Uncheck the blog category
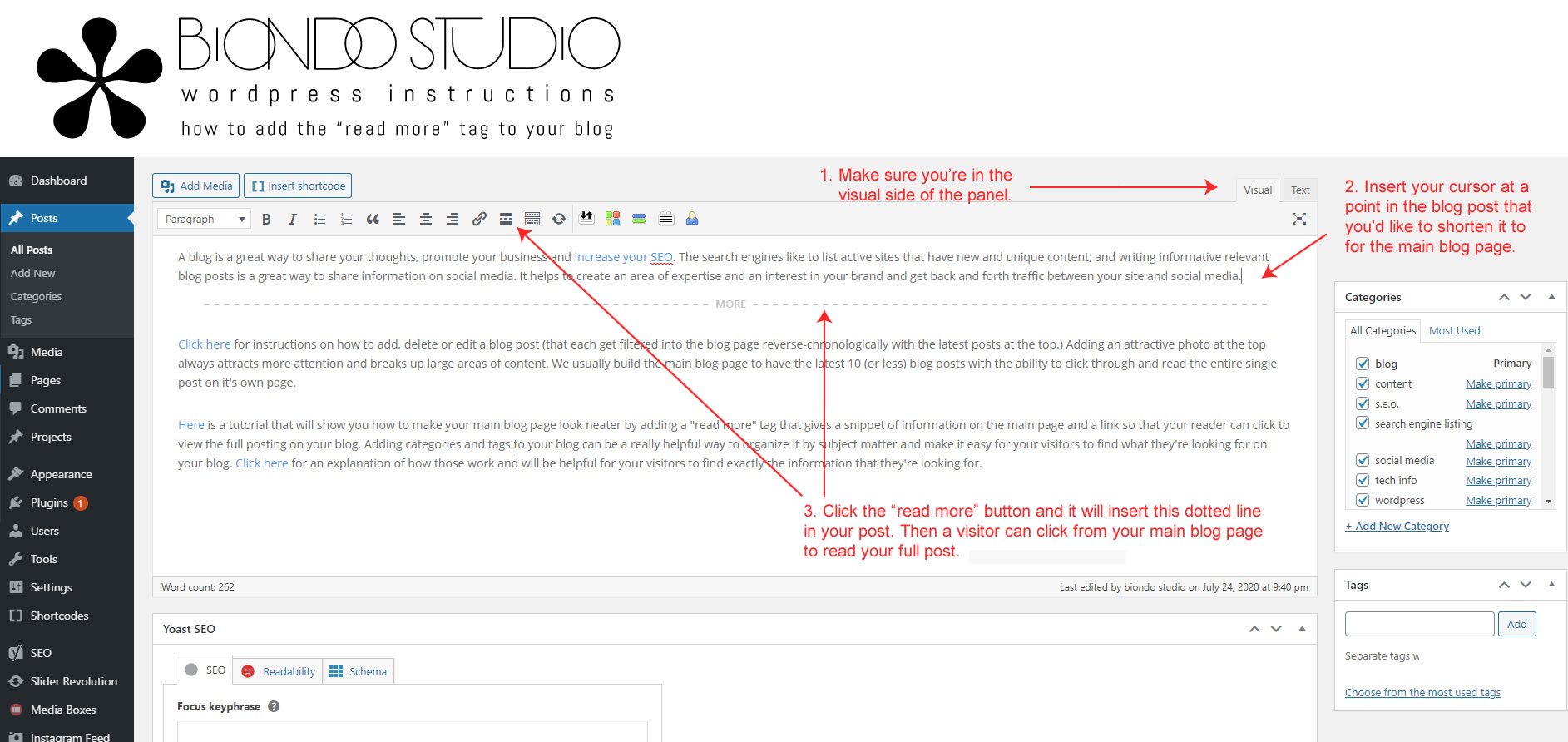 (1363, 364)
